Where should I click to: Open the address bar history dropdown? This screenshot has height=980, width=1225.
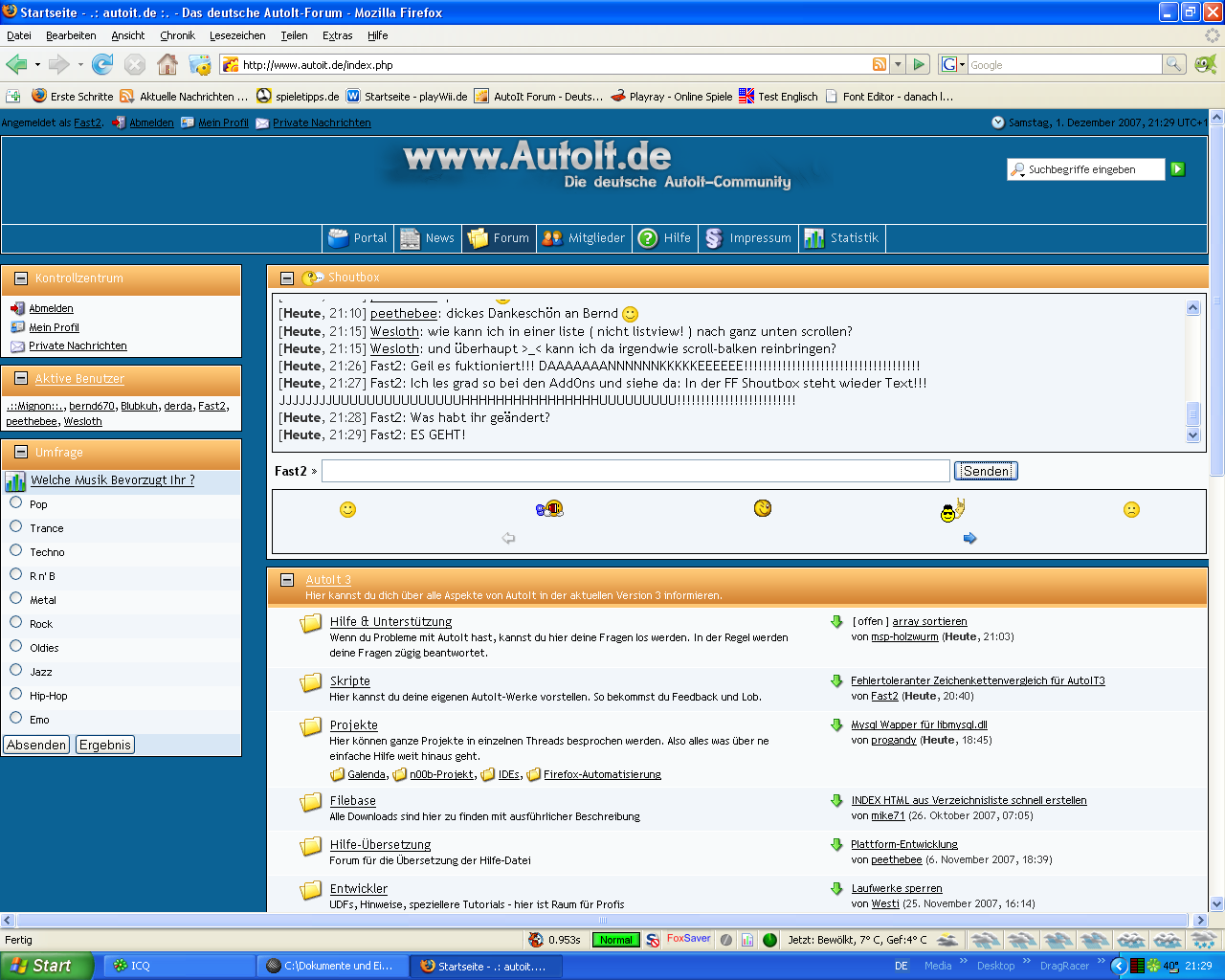pyautogui.click(x=898, y=64)
